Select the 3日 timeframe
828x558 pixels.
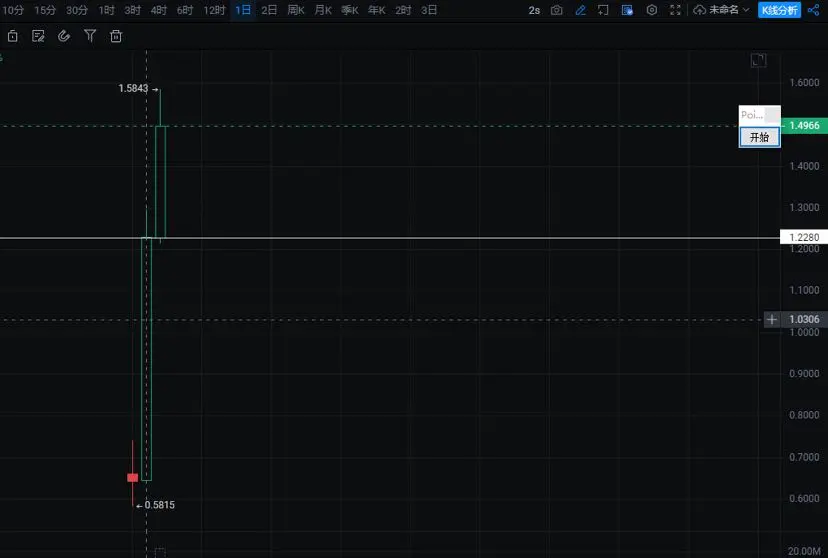click(x=429, y=10)
